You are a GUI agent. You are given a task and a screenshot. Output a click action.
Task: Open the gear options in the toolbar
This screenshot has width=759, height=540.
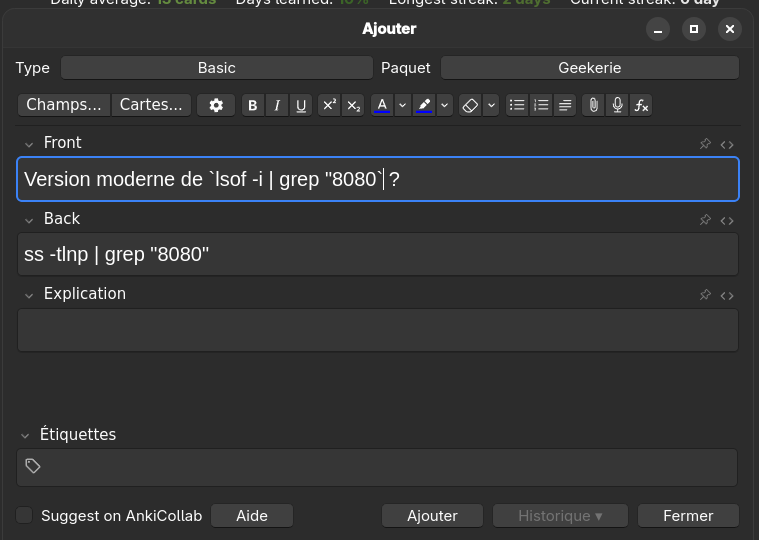click(x=216, y=105)
